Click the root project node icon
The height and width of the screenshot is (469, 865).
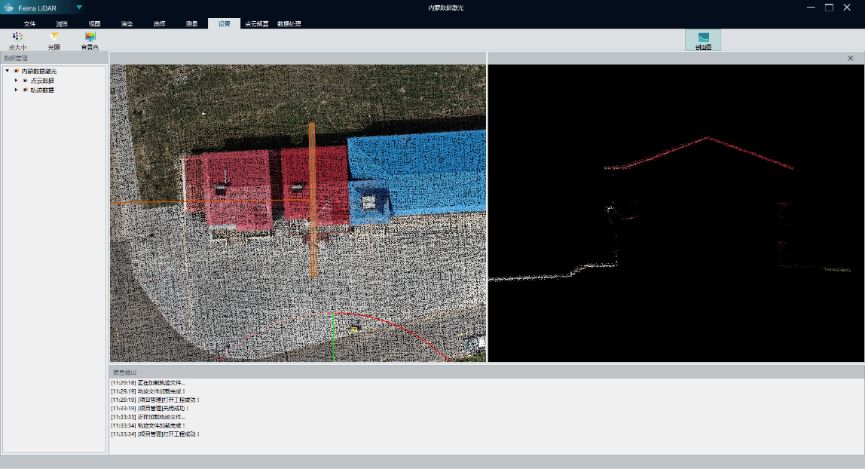(x=16, y=71)
